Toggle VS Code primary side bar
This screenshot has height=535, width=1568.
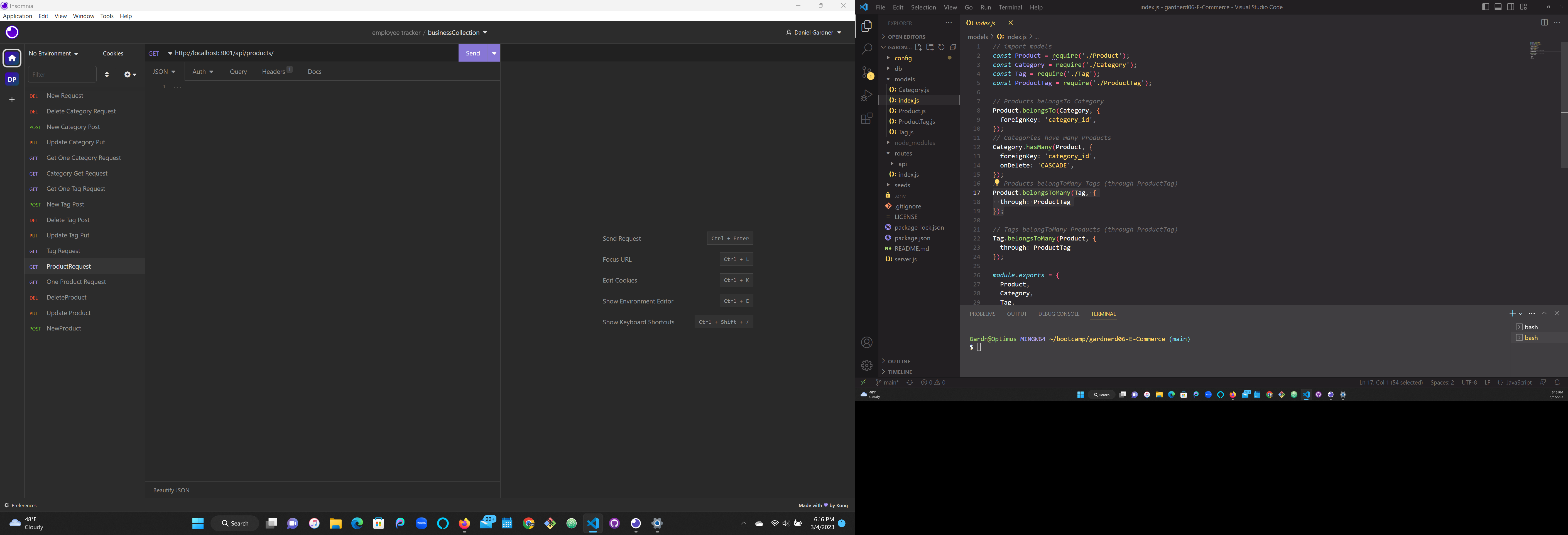(x=1486, y=7)
